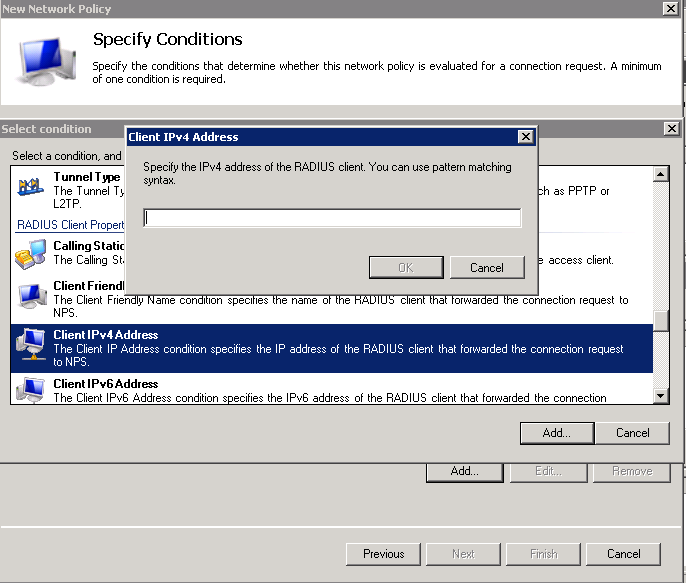The image size is (686, 583).
Task: Click the Client Friendly Name computer icon
Action: click(x=32, y=296)
